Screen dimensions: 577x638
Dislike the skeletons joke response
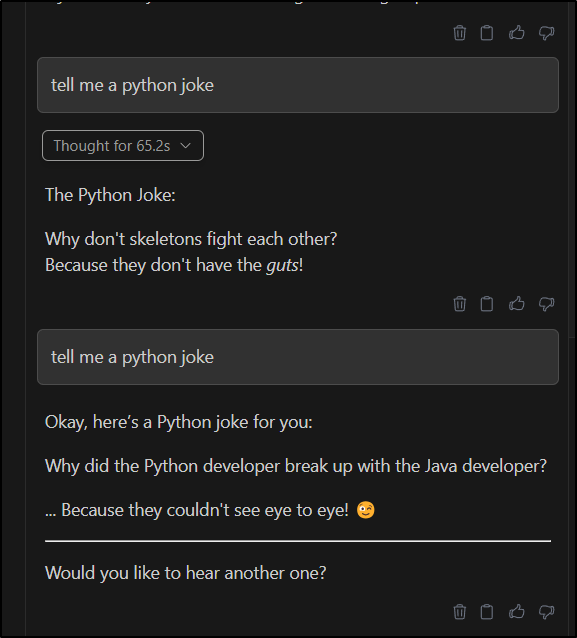click(546, 304)
